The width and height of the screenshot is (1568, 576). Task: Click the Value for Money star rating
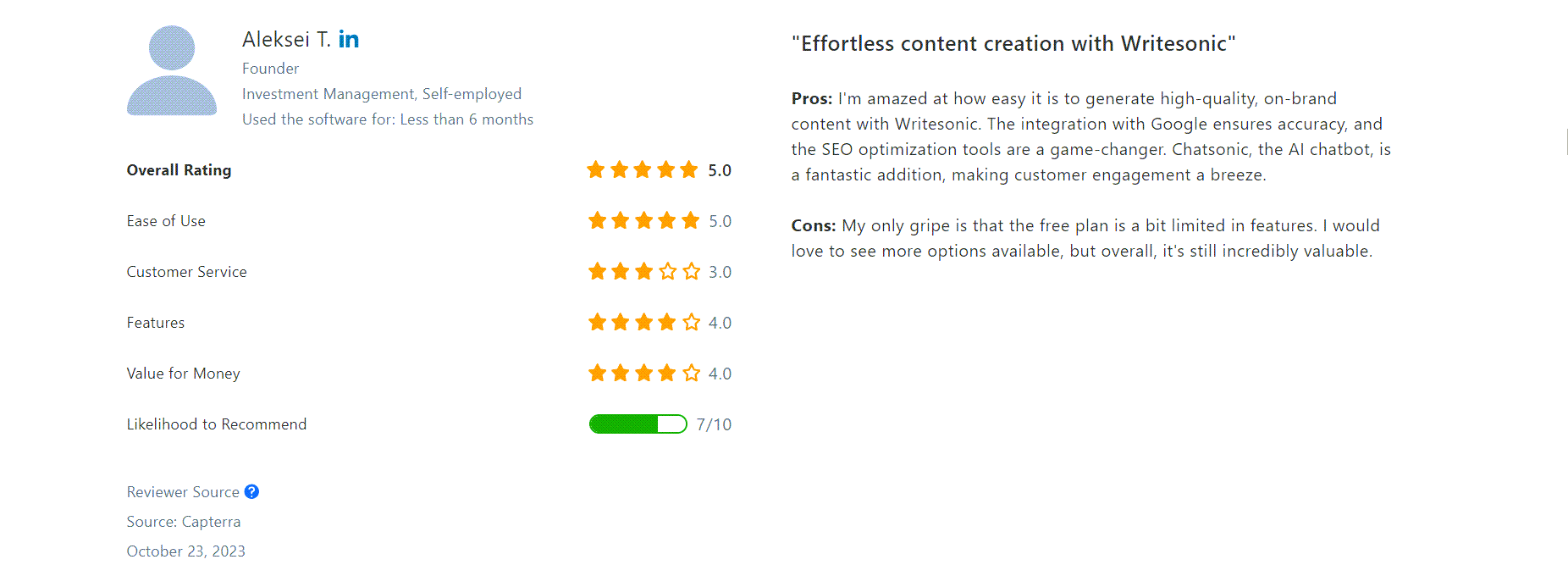point(643,373)
